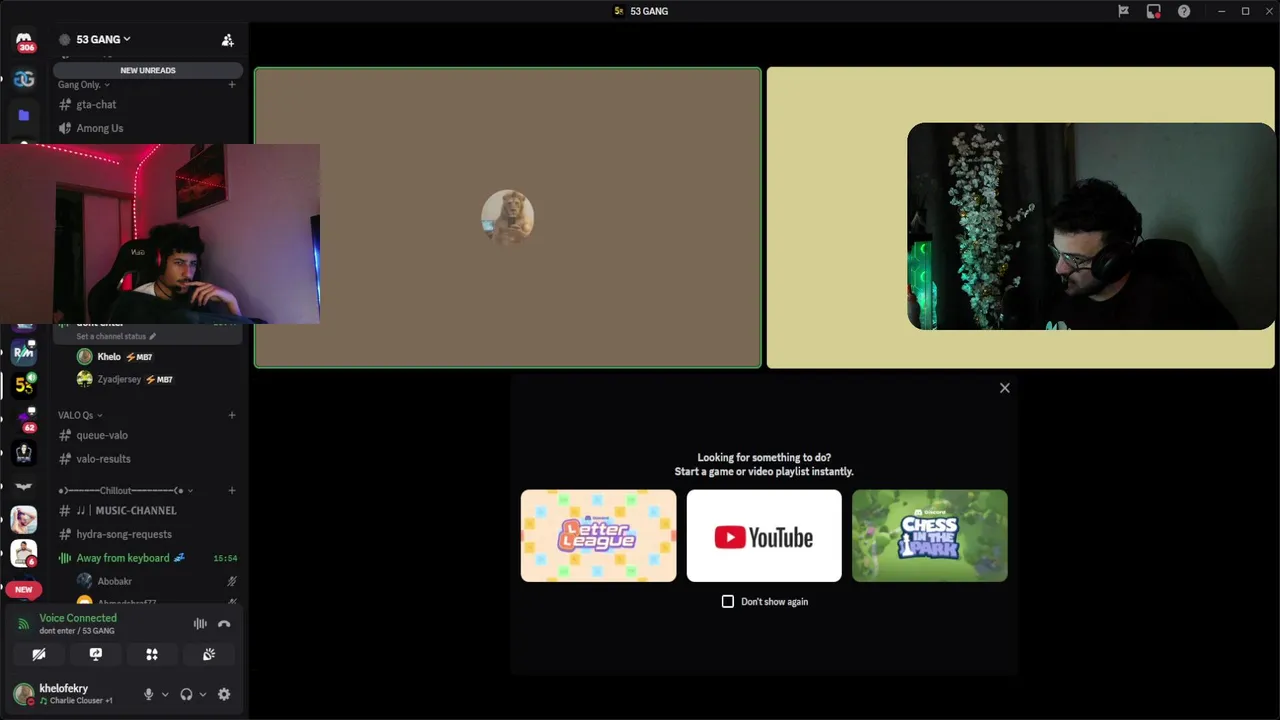Click the green voice connection signal icon

[24, 624]
